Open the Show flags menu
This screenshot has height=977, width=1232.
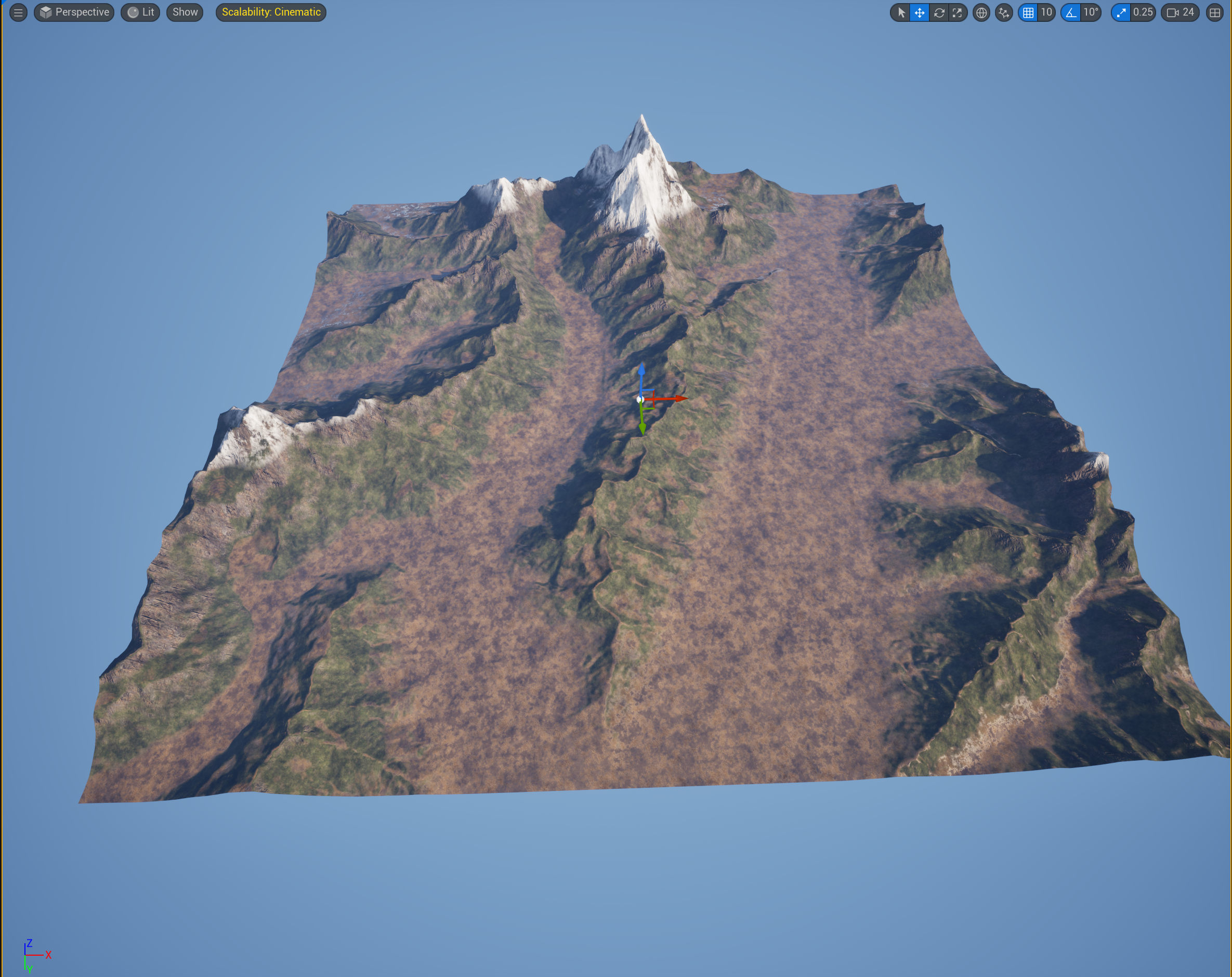(185, 12)
